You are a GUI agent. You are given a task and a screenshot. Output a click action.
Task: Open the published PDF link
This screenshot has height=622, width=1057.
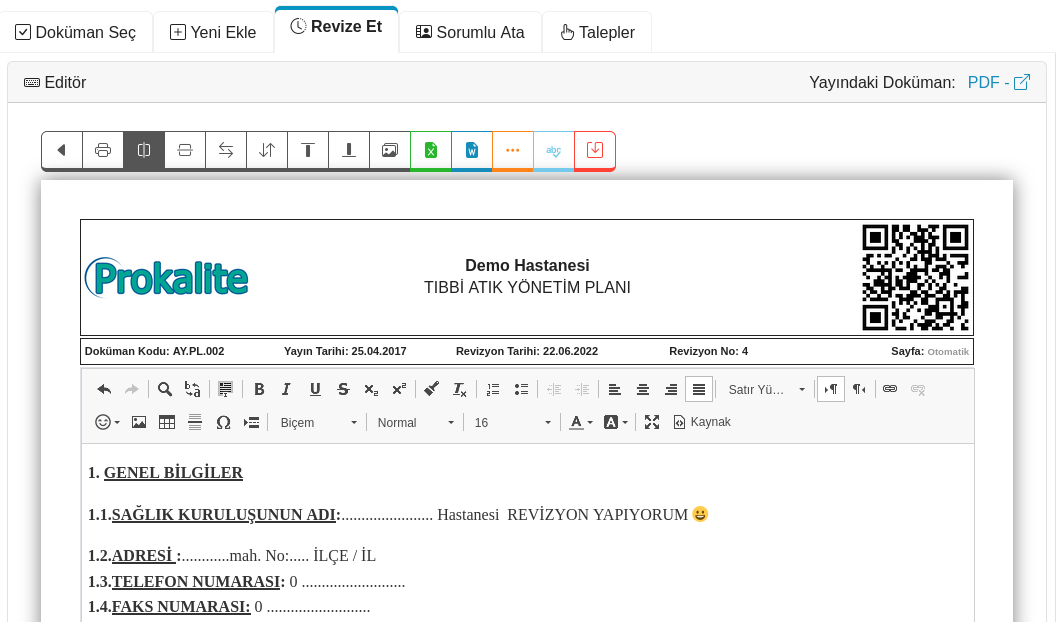[x=998, y=82]
